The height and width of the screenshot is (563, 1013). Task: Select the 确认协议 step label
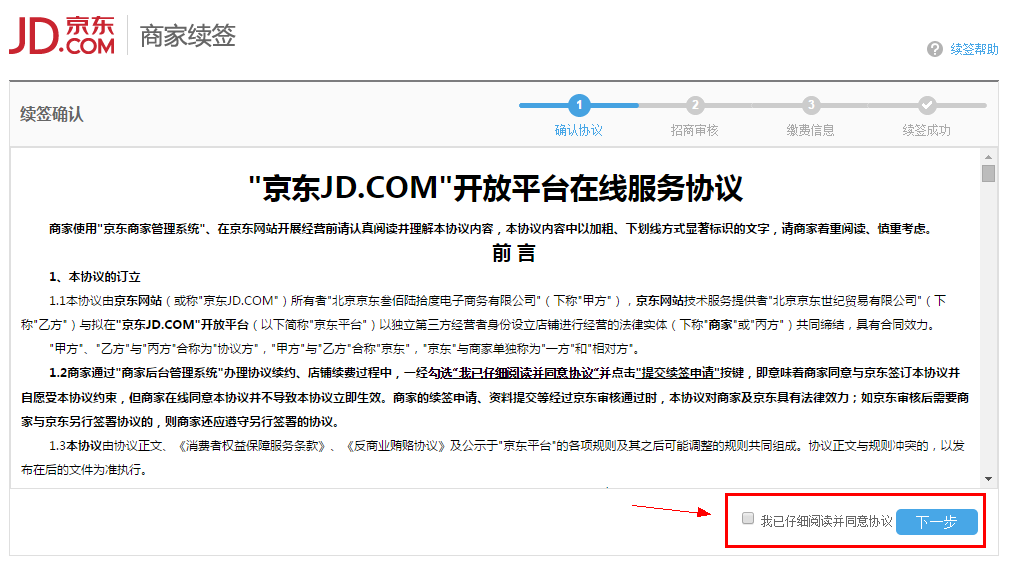(x=579, y=130)
